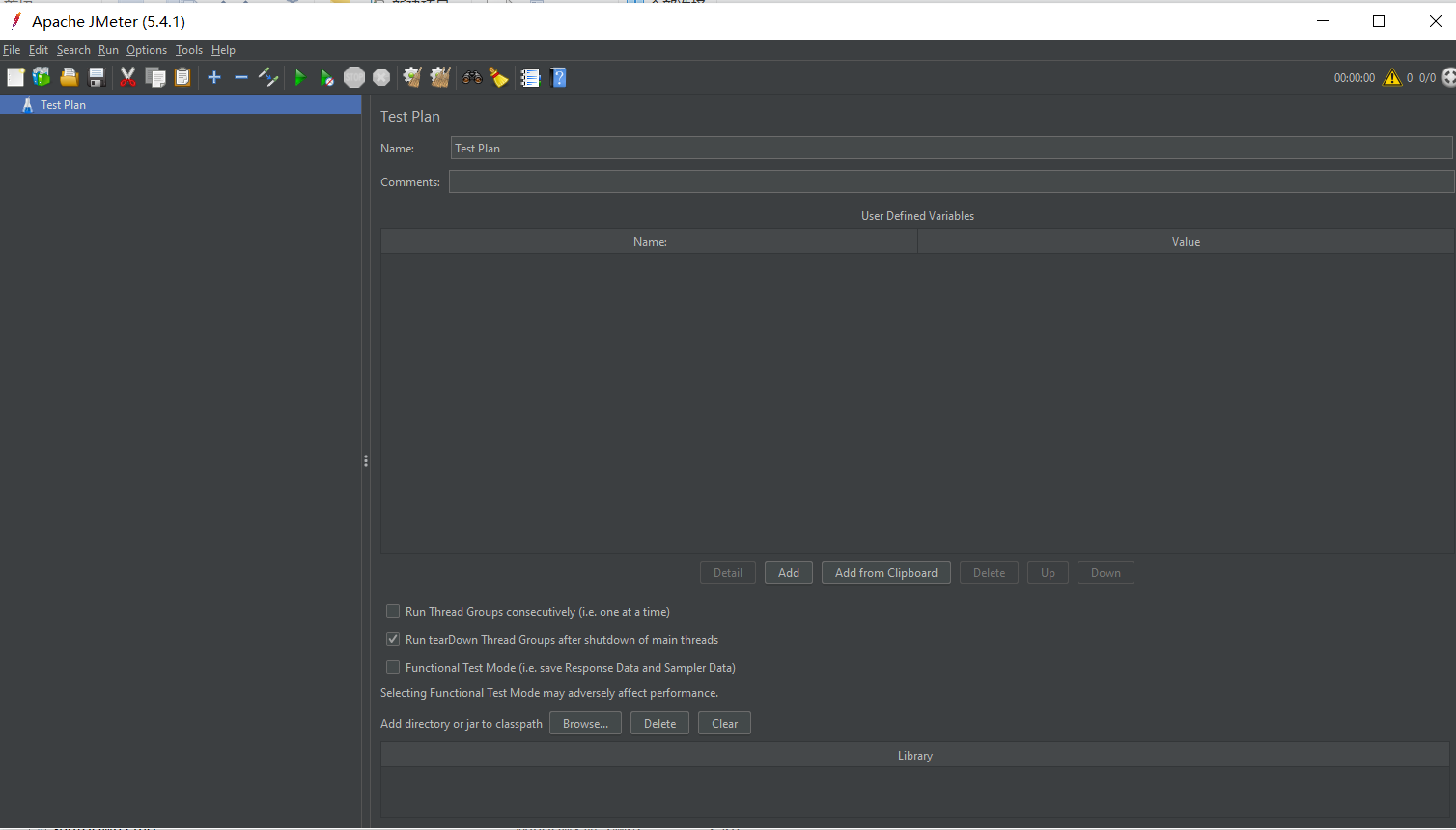
Task: Save the test plan with disk icon
Action: pyautogui.click(x=97, y=77)
